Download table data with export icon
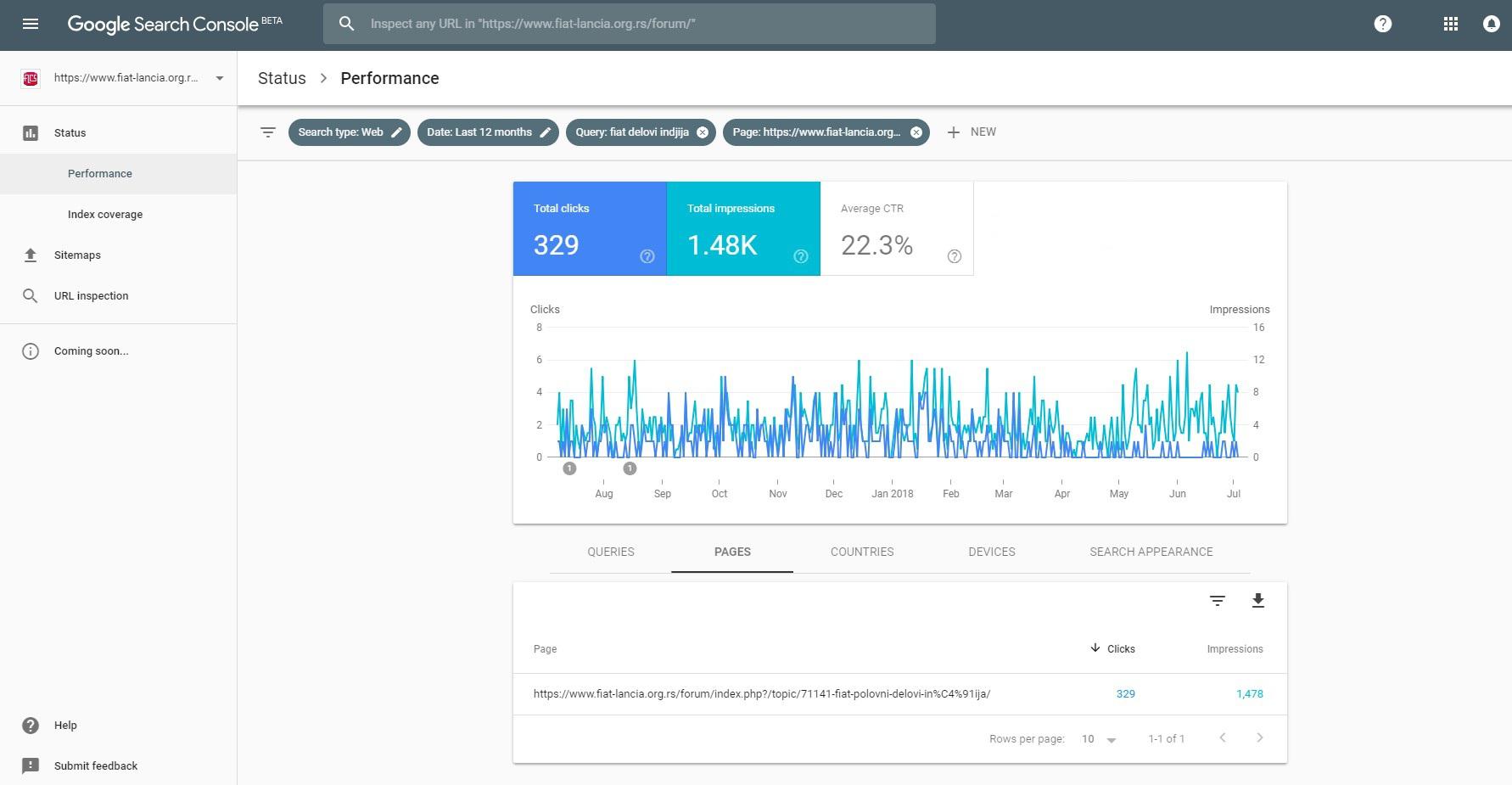Screen dimensions: 1512x785 point(1258,601)
